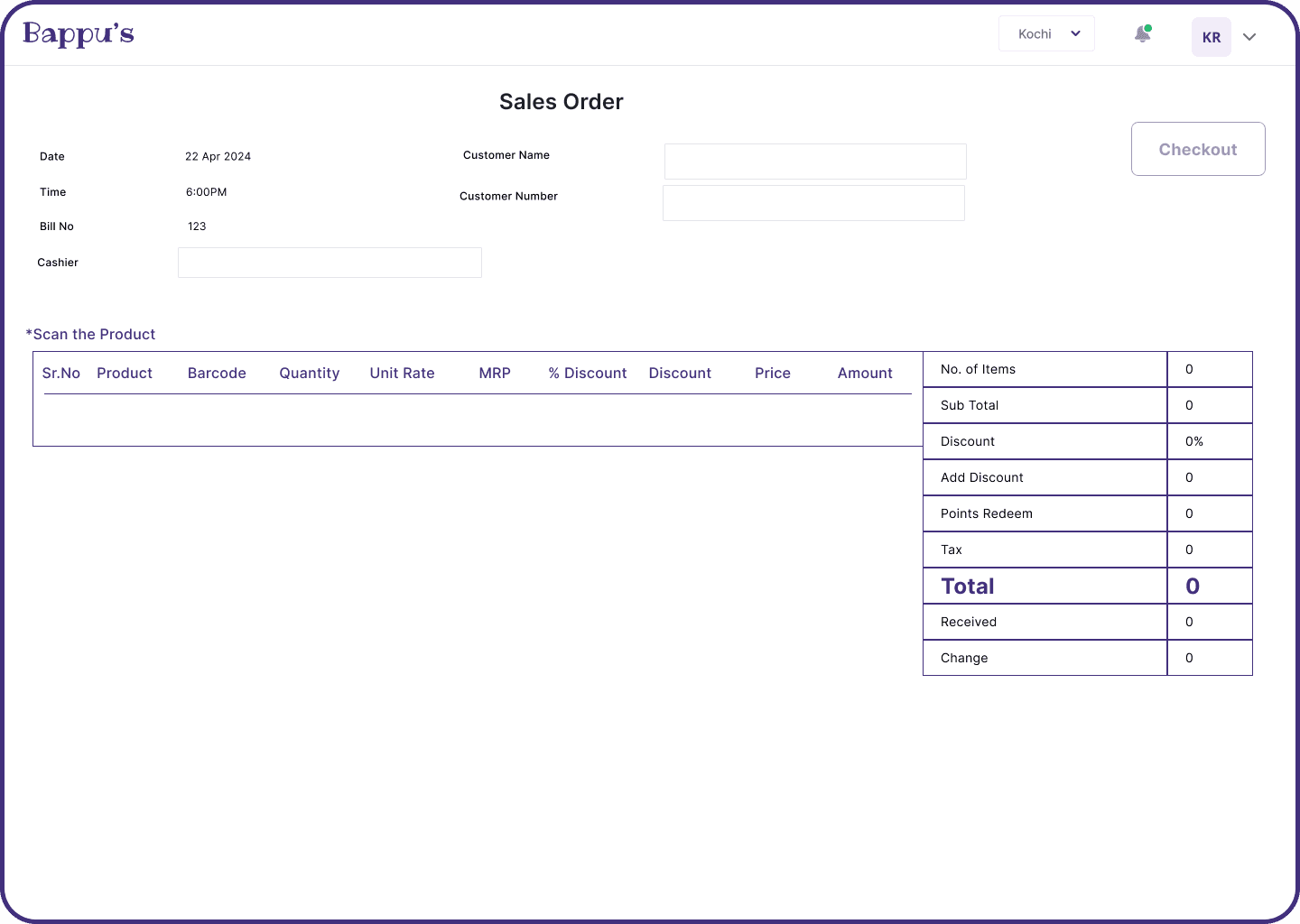Click the date value 22 Apr 2024

click(218, 156)
